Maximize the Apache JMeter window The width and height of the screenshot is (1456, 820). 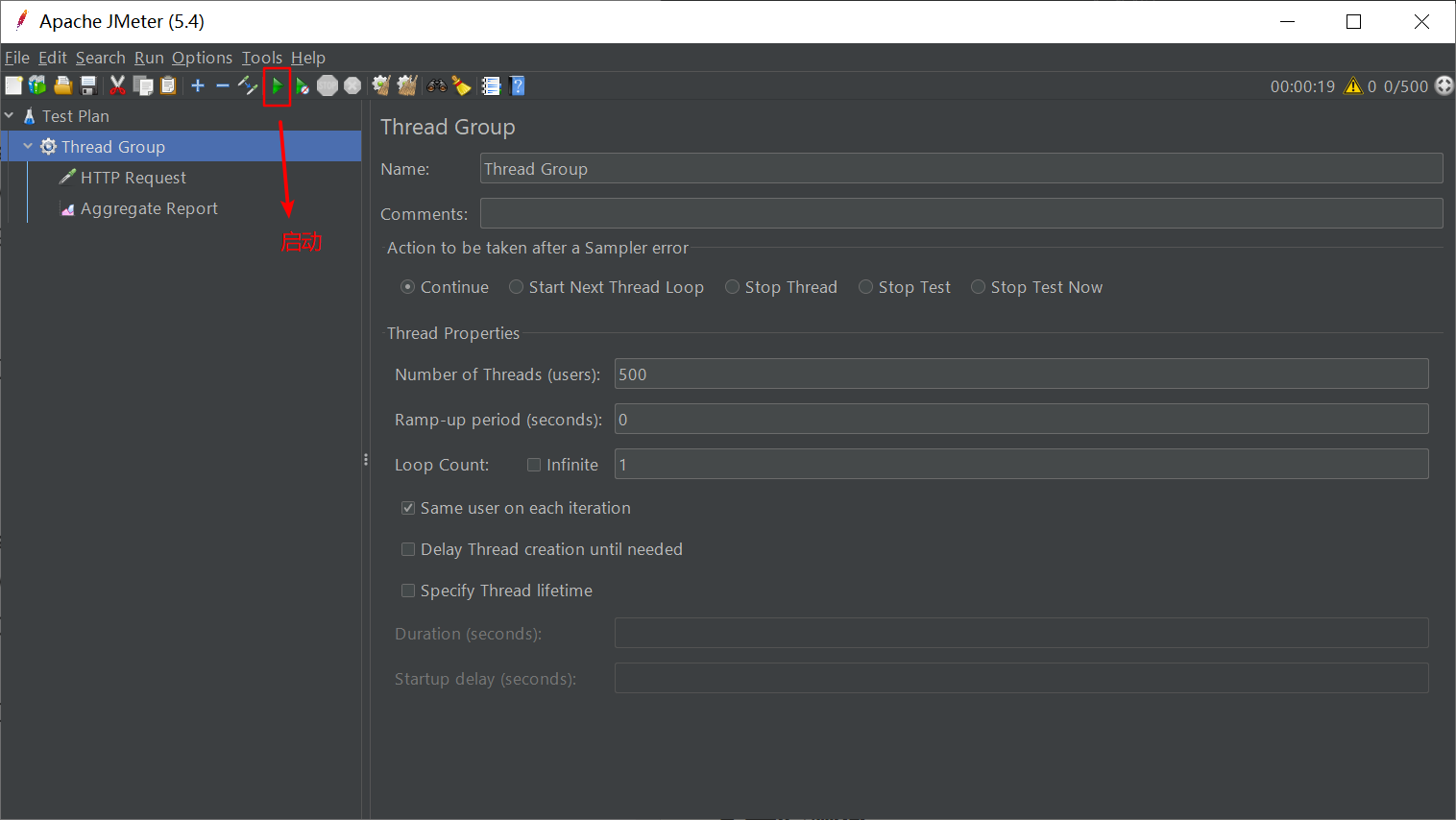[1354, 21]
